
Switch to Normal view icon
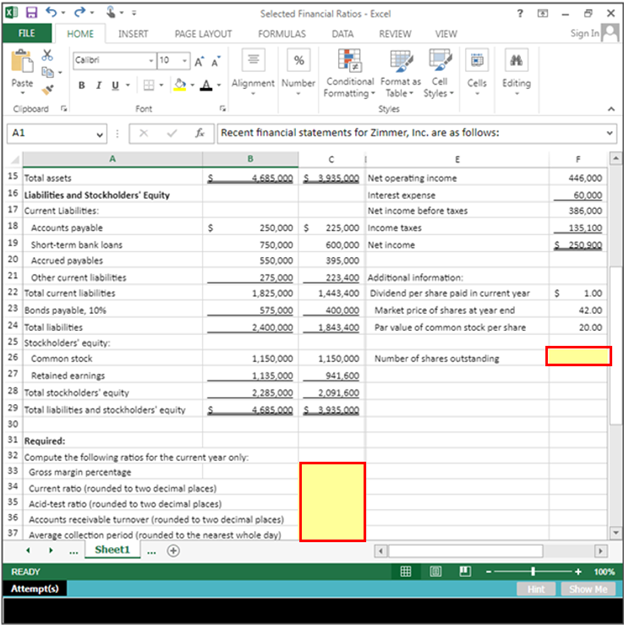406,572
